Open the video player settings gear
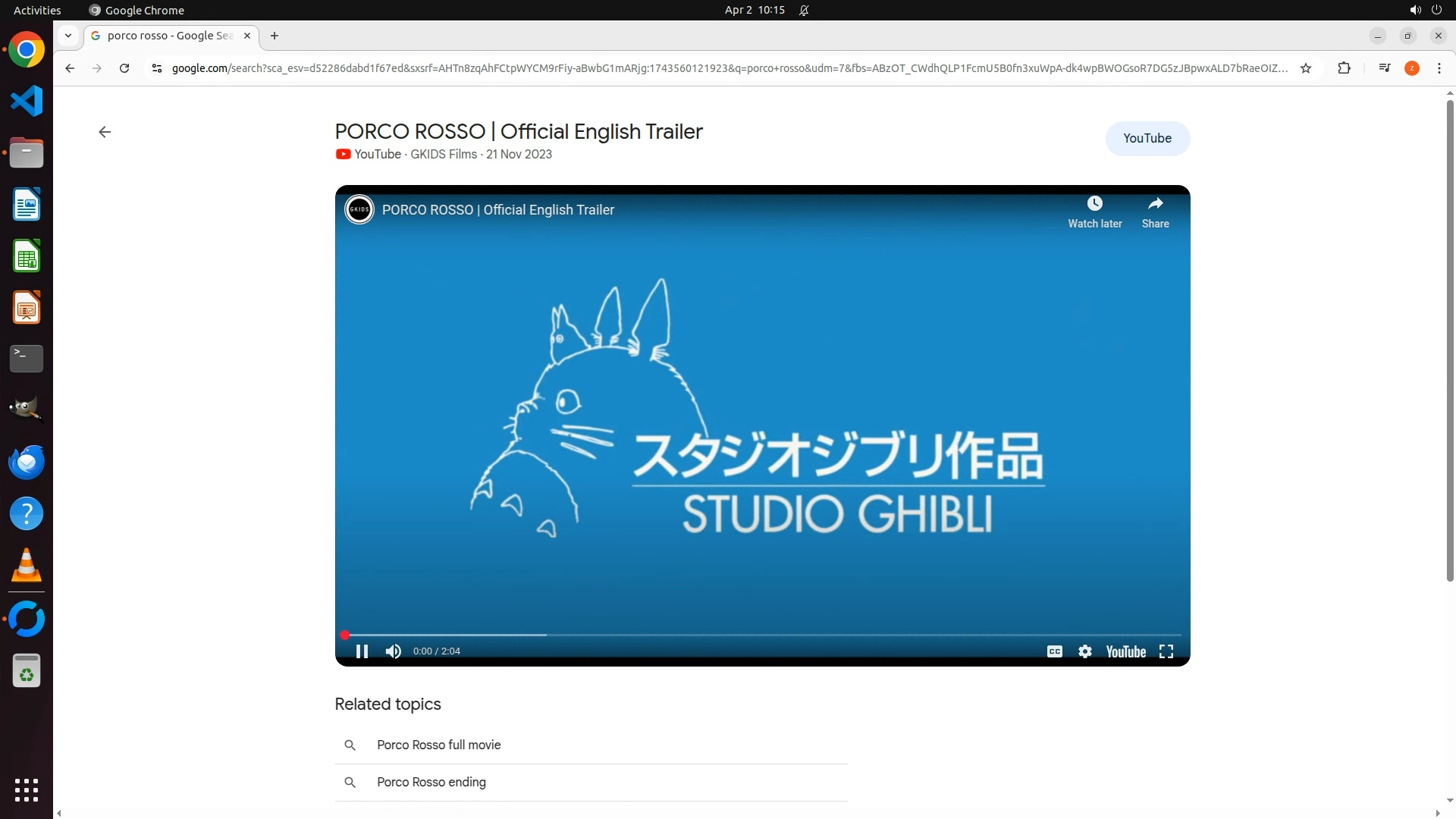The image size is (1456, 819). (1085, 651)
